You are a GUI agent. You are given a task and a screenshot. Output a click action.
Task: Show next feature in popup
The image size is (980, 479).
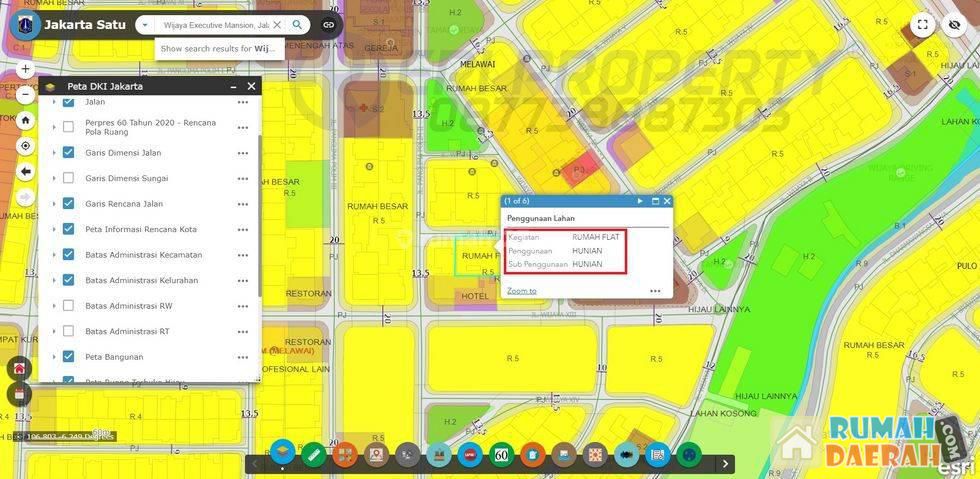(640, 201)
